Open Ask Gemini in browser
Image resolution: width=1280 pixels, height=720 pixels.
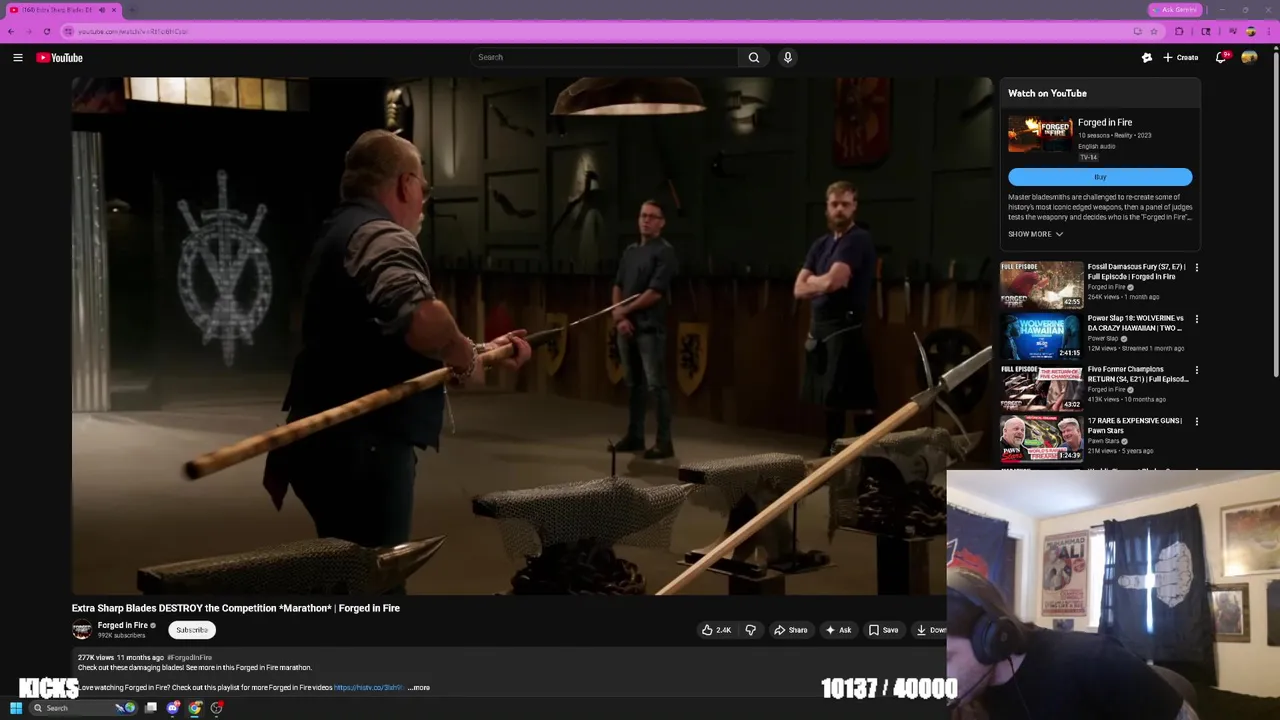(1175, 10)
